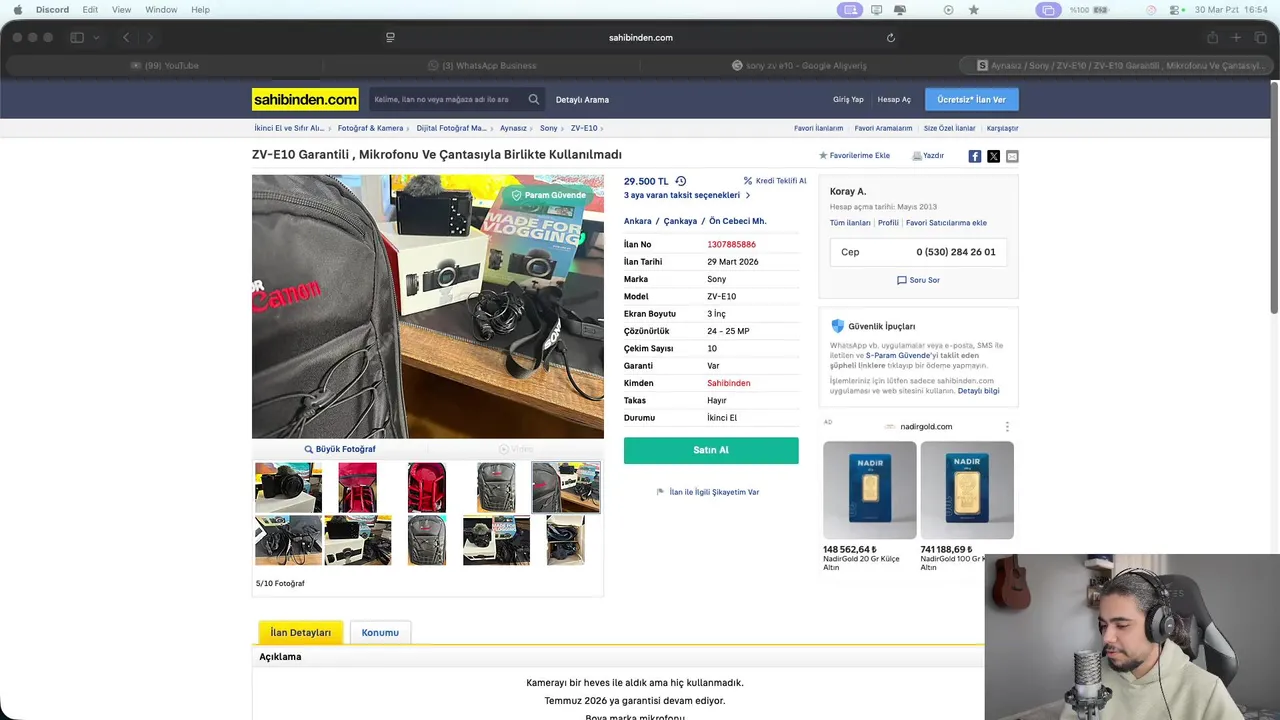Click the macOS menu bar star icon
The image size is (1280, 720).
pyautogui.click(x=974, y=9)
